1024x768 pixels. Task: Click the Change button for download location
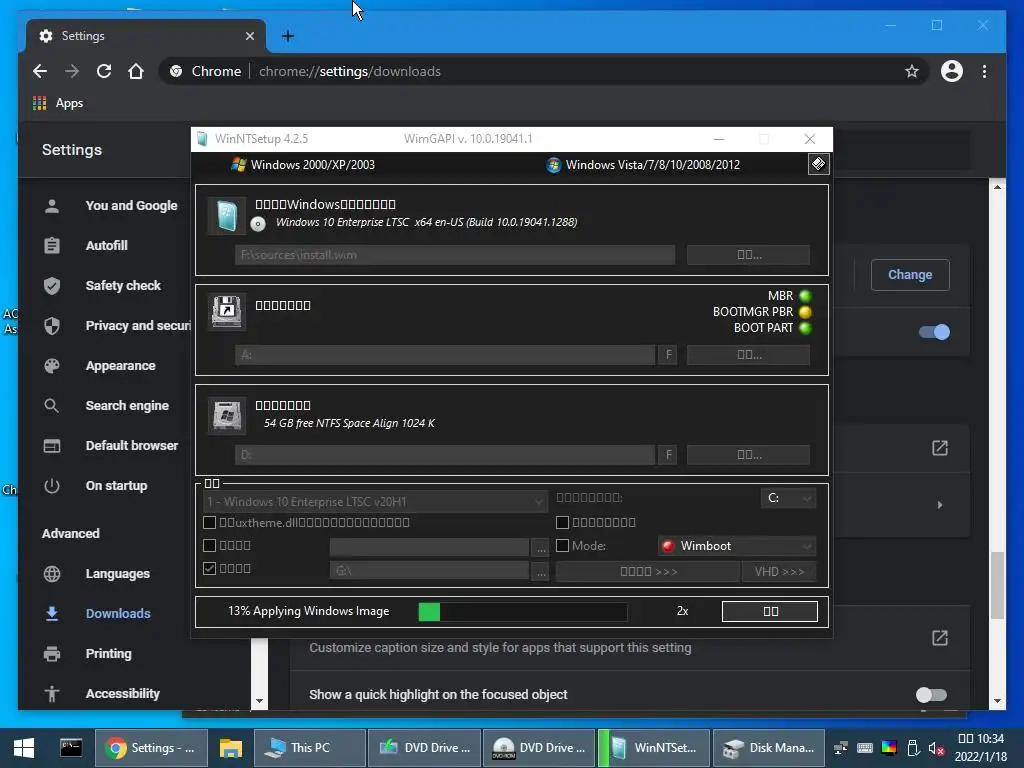click(x=910, y=275)
